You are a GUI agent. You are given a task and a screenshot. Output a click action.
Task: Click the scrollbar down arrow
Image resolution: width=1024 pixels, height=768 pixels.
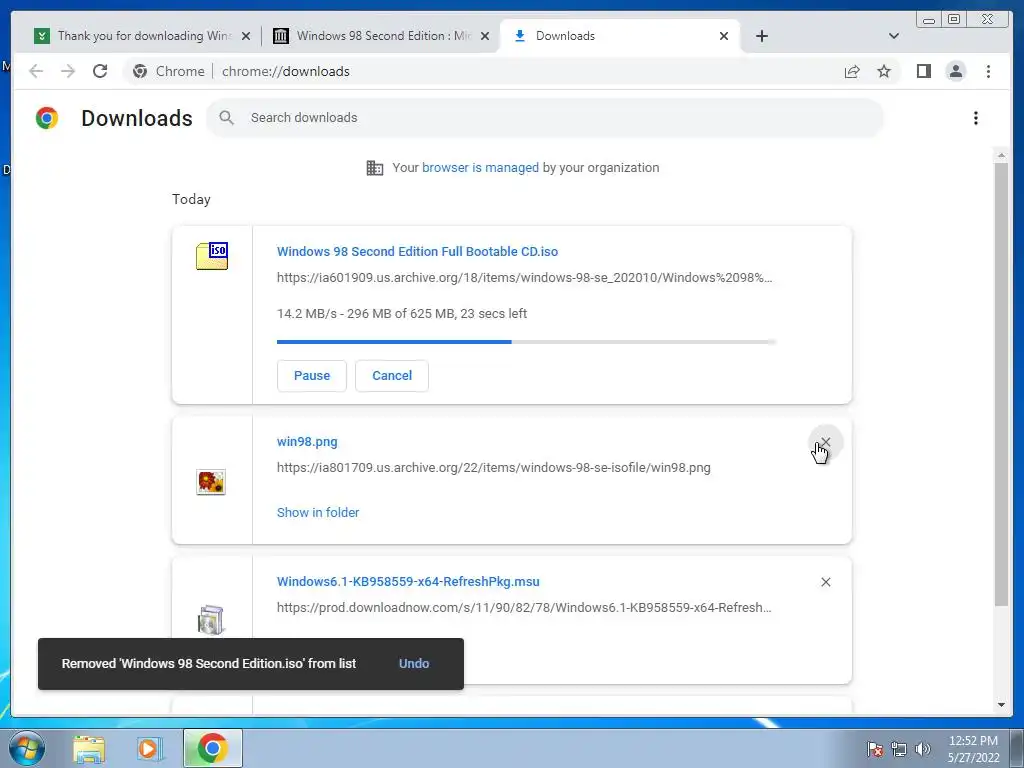[x=1001, y=705]
